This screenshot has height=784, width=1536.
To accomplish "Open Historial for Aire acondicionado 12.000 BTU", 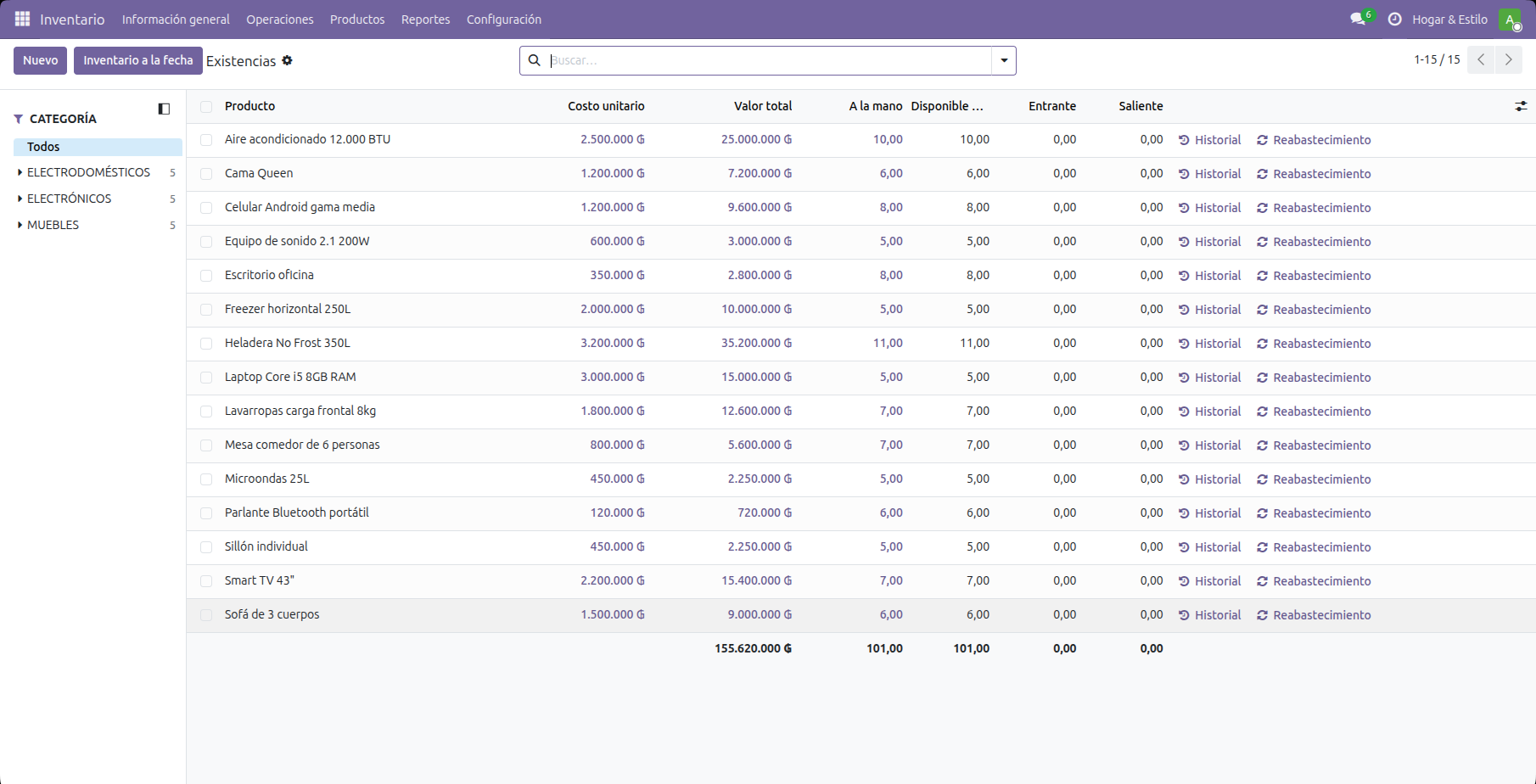I will pyautogui.click(x=1209, y=140).
